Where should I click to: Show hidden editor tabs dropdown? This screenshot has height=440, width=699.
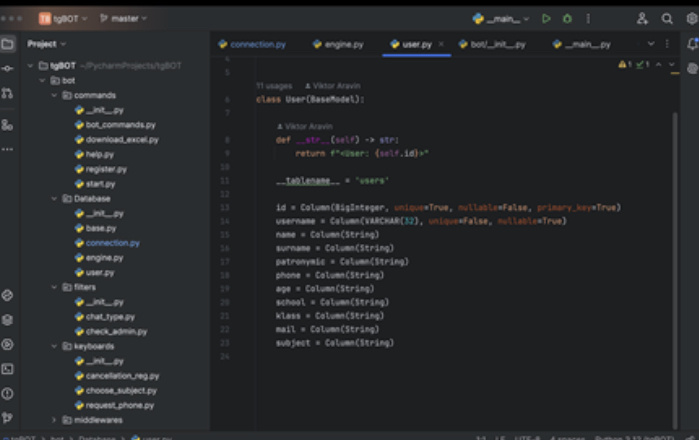651,44
